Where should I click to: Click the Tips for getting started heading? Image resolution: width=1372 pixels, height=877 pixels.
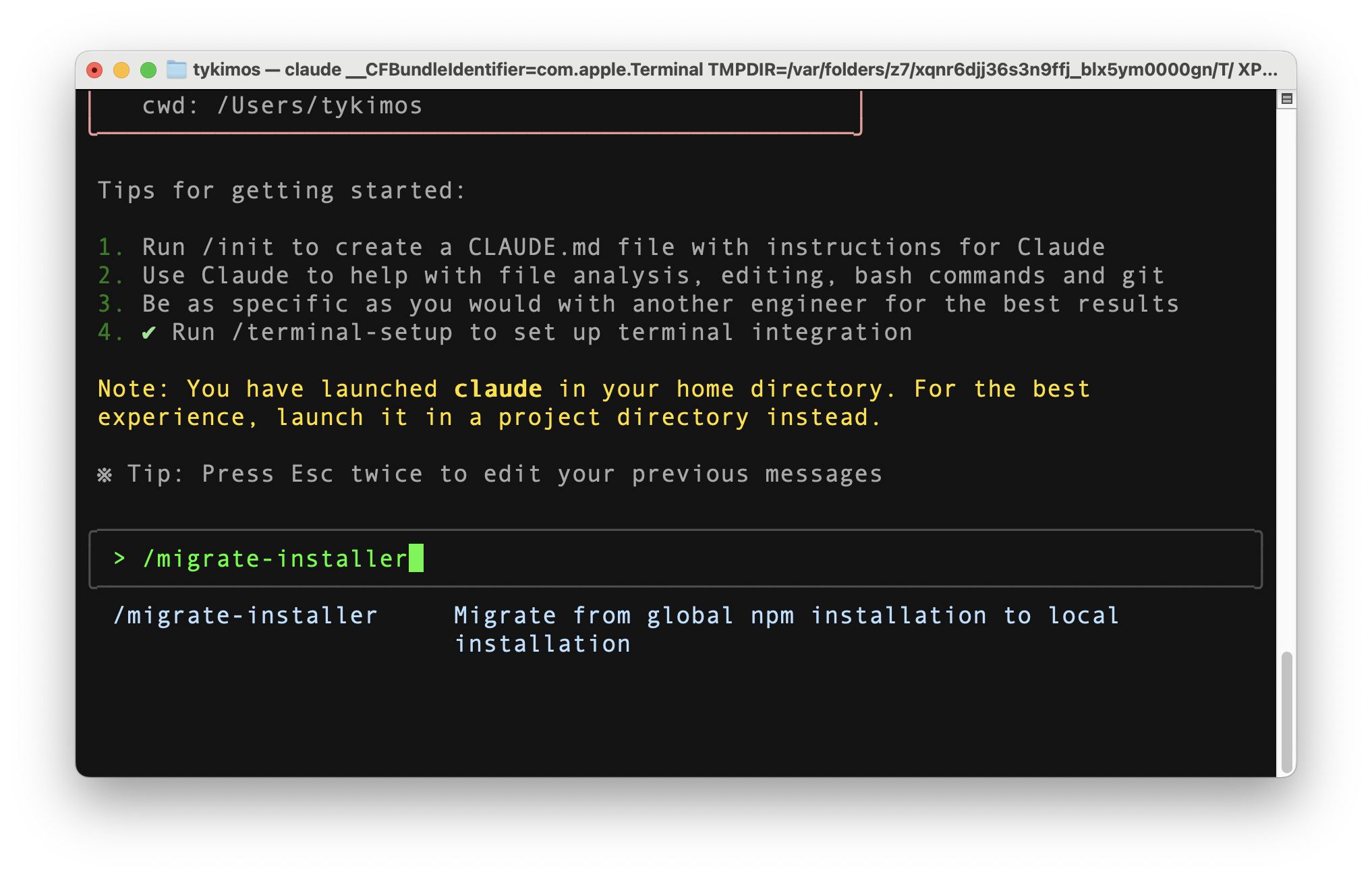pyautogui.click(x=282, y=191)
